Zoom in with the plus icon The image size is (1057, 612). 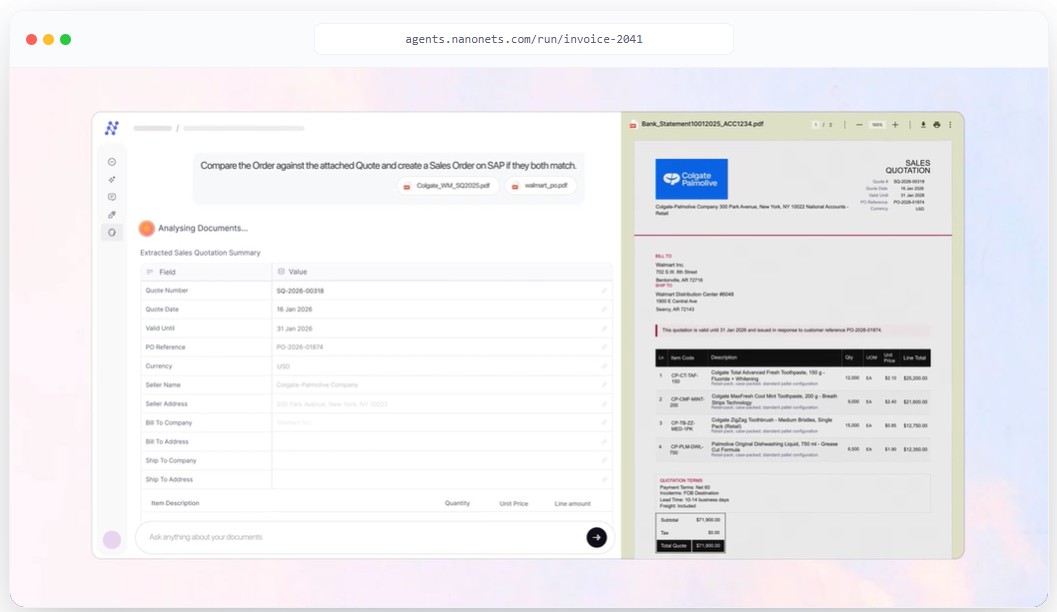click(895, 125)
